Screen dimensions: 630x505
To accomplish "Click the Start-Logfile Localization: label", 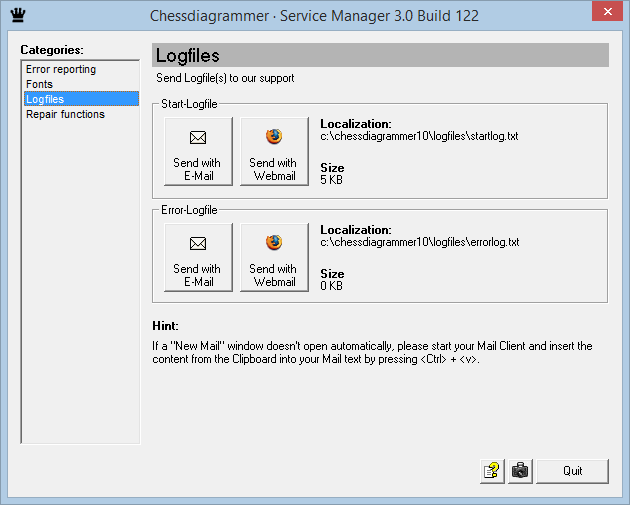I will point(356,124).
